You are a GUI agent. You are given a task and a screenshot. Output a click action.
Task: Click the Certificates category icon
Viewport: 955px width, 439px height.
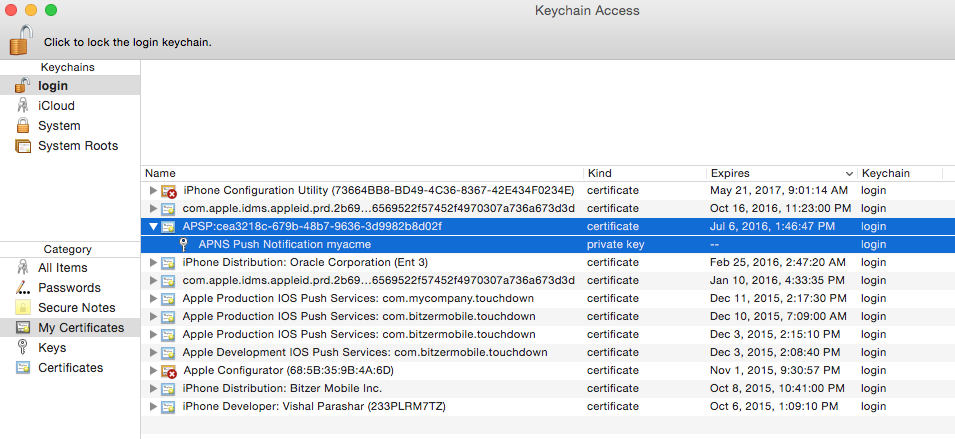[23, 368]
